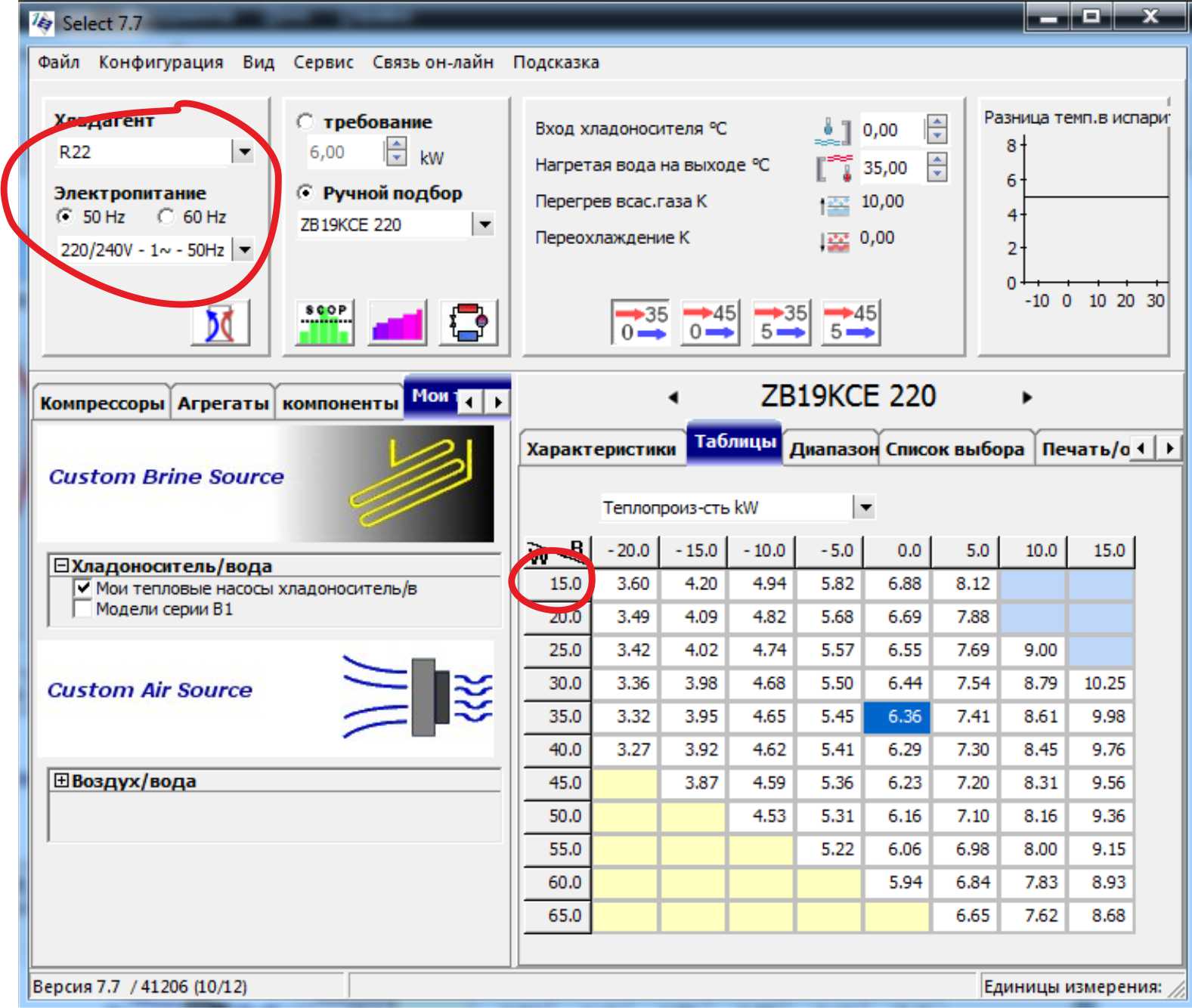Viewport: 1192px width, 1008px height.
Task: Open the Теплопроиз-сть kW dropdown
Action: [x=865, y=507]
